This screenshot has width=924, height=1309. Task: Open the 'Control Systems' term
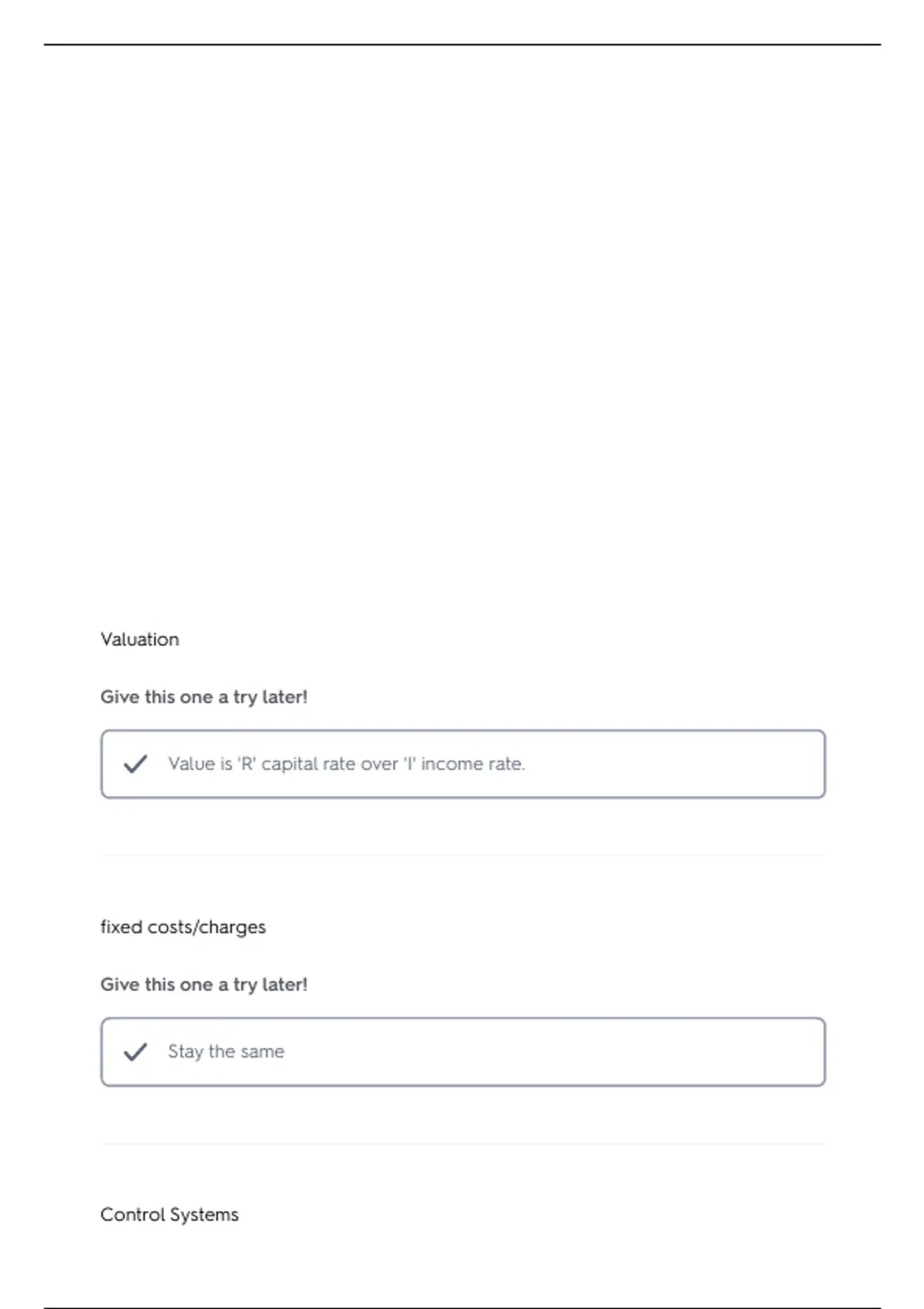click(x=169, y=1214)
